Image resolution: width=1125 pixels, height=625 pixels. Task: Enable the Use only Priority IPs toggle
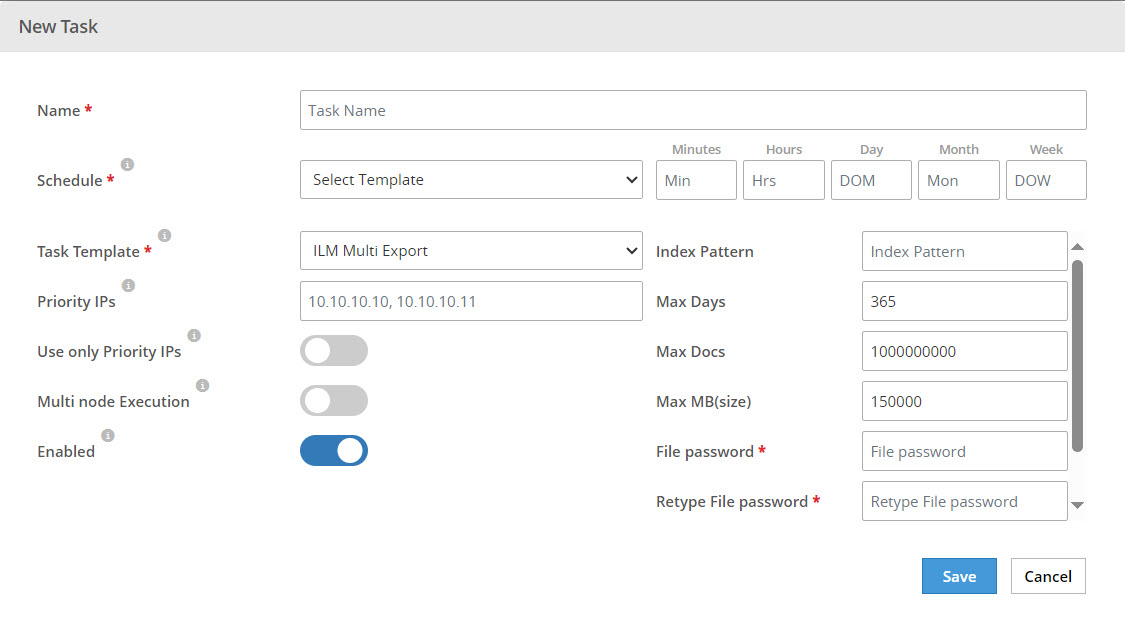(334, 351)
